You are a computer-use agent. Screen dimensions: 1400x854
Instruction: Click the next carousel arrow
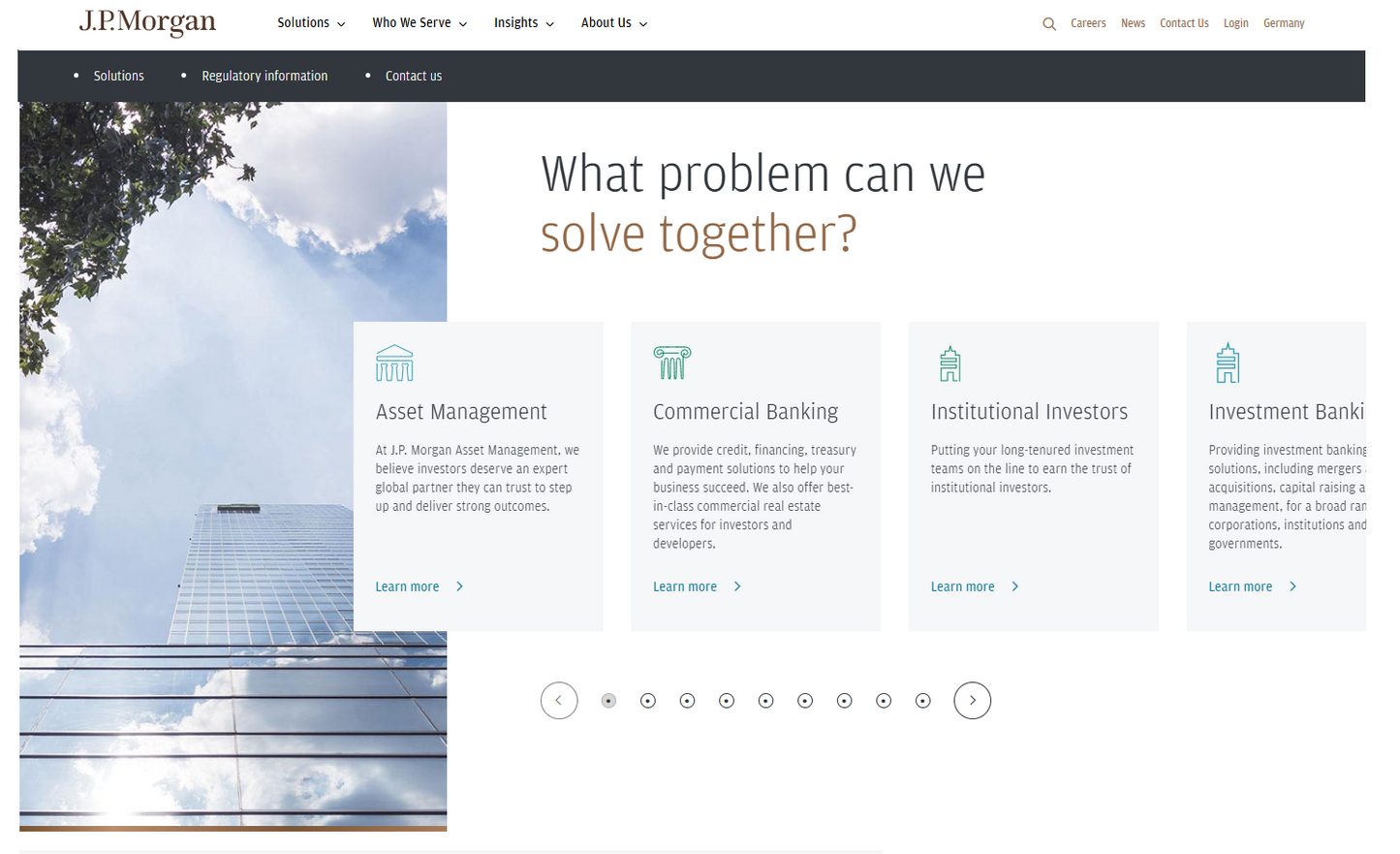973,700
